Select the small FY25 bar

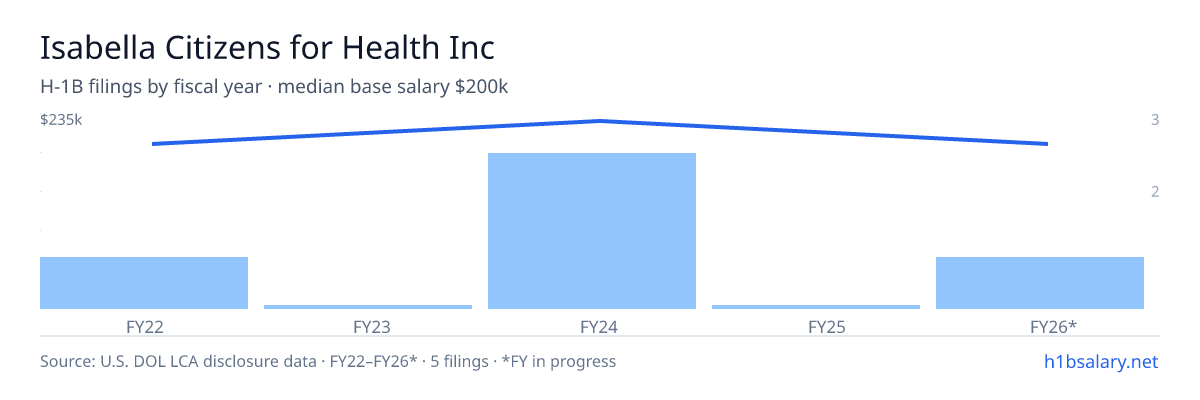(x=816, y=307)
